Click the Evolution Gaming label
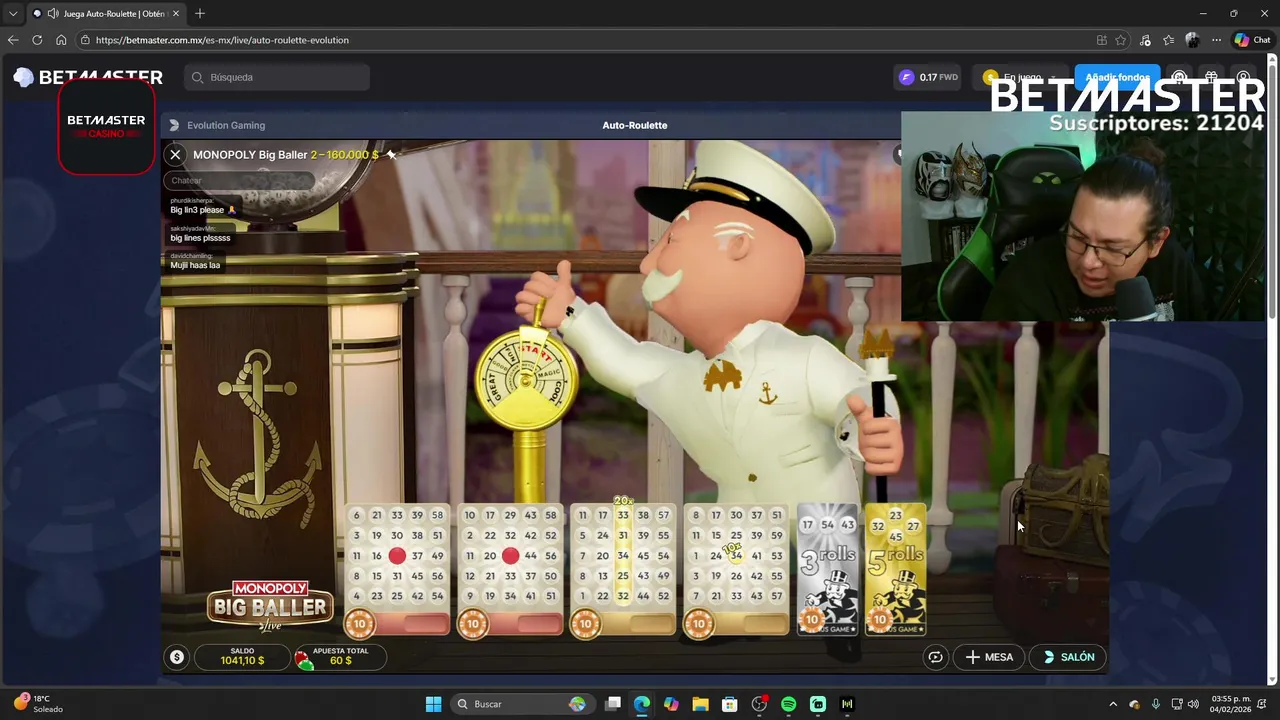This screenshot has width=1280, height=720. tap(226, 125)
